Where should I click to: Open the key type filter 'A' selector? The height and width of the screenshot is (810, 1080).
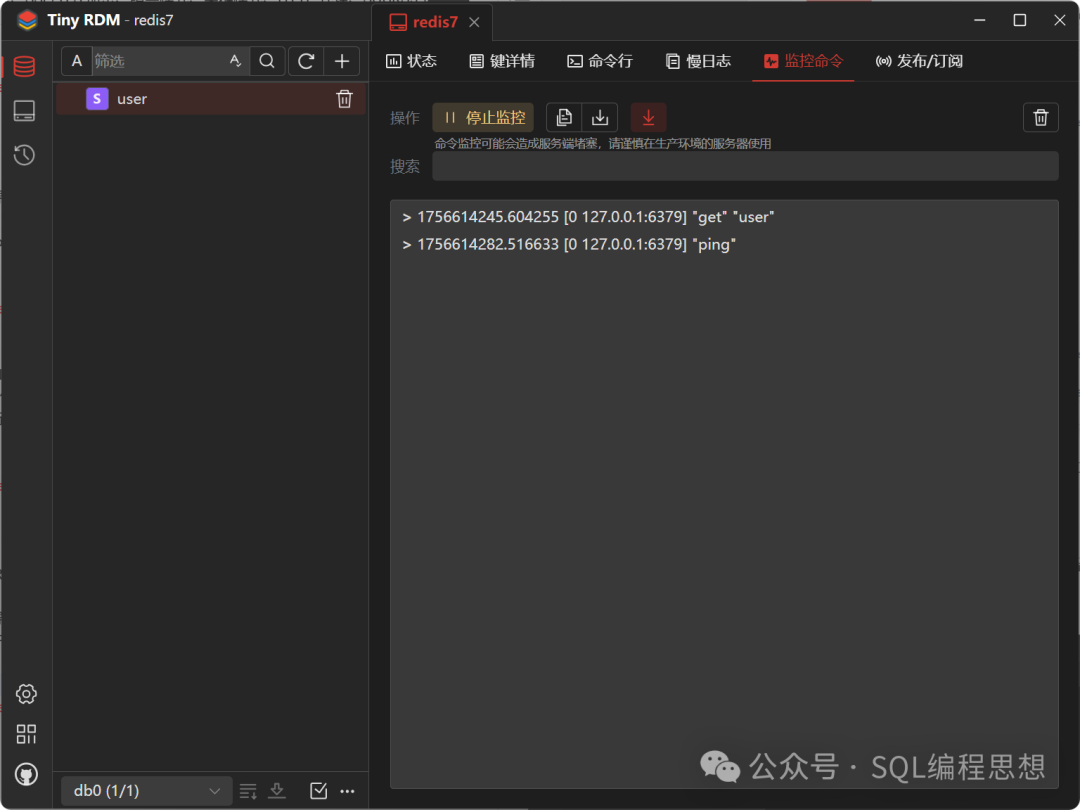pyautogui.click(x=77, y=61)
